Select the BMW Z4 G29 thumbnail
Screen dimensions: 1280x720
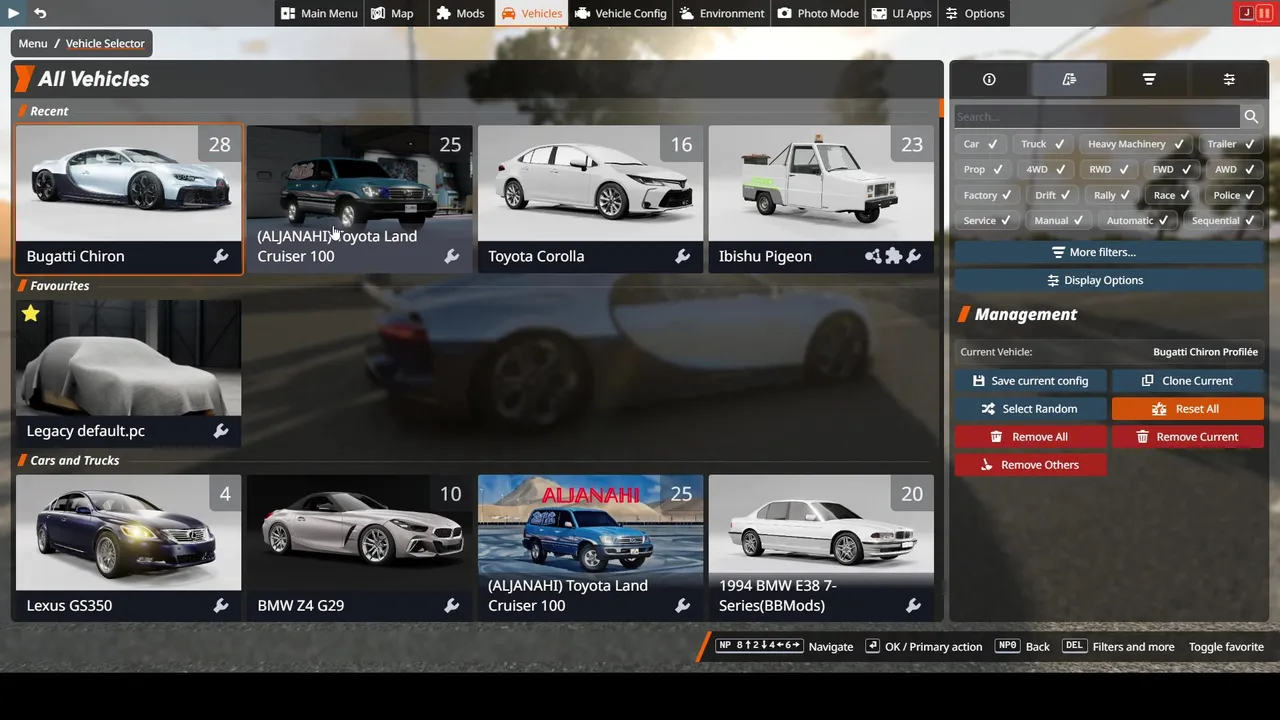(359, 532)
